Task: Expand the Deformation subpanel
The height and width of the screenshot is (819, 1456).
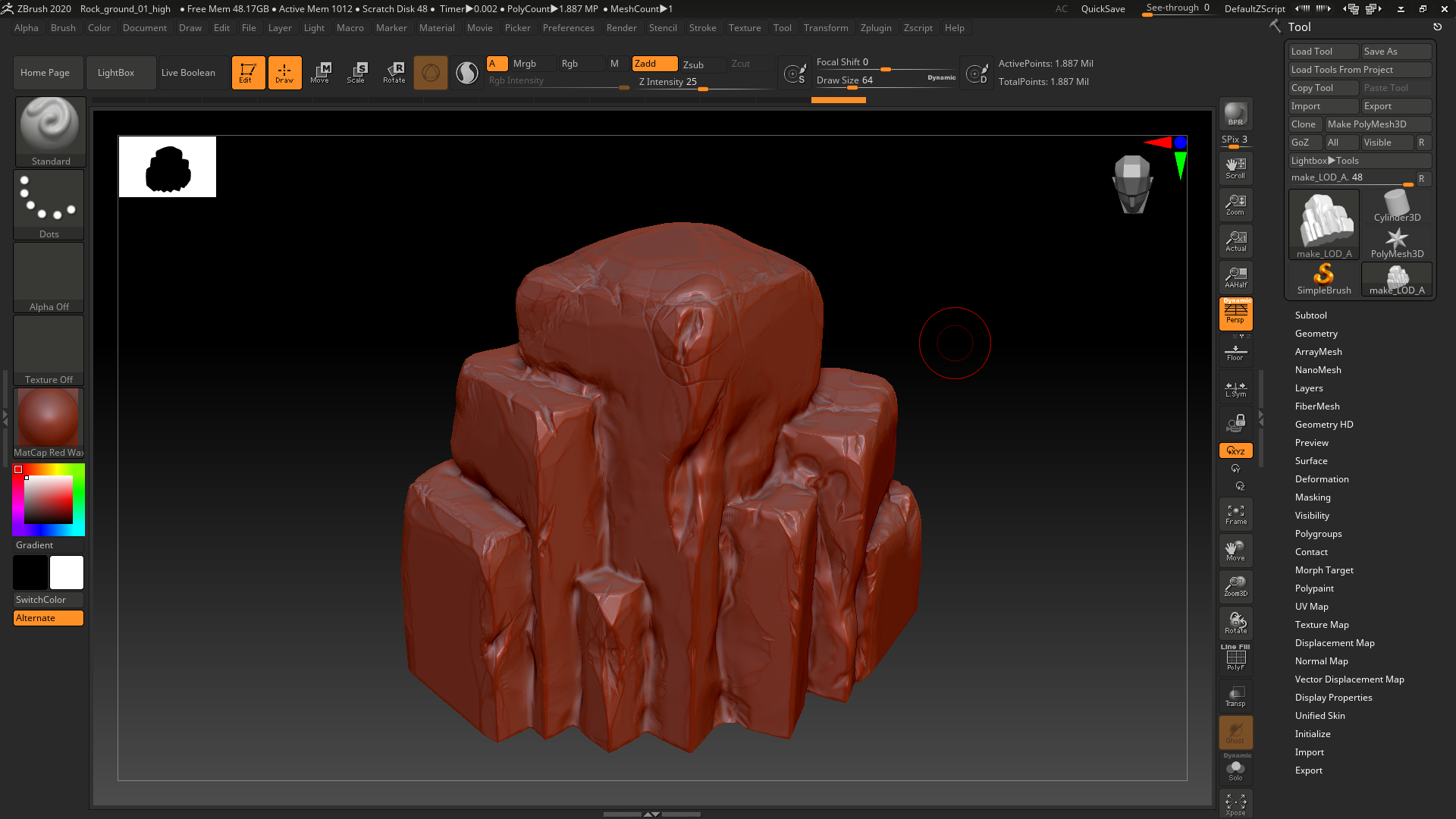Action: (x=1322, y=479)
